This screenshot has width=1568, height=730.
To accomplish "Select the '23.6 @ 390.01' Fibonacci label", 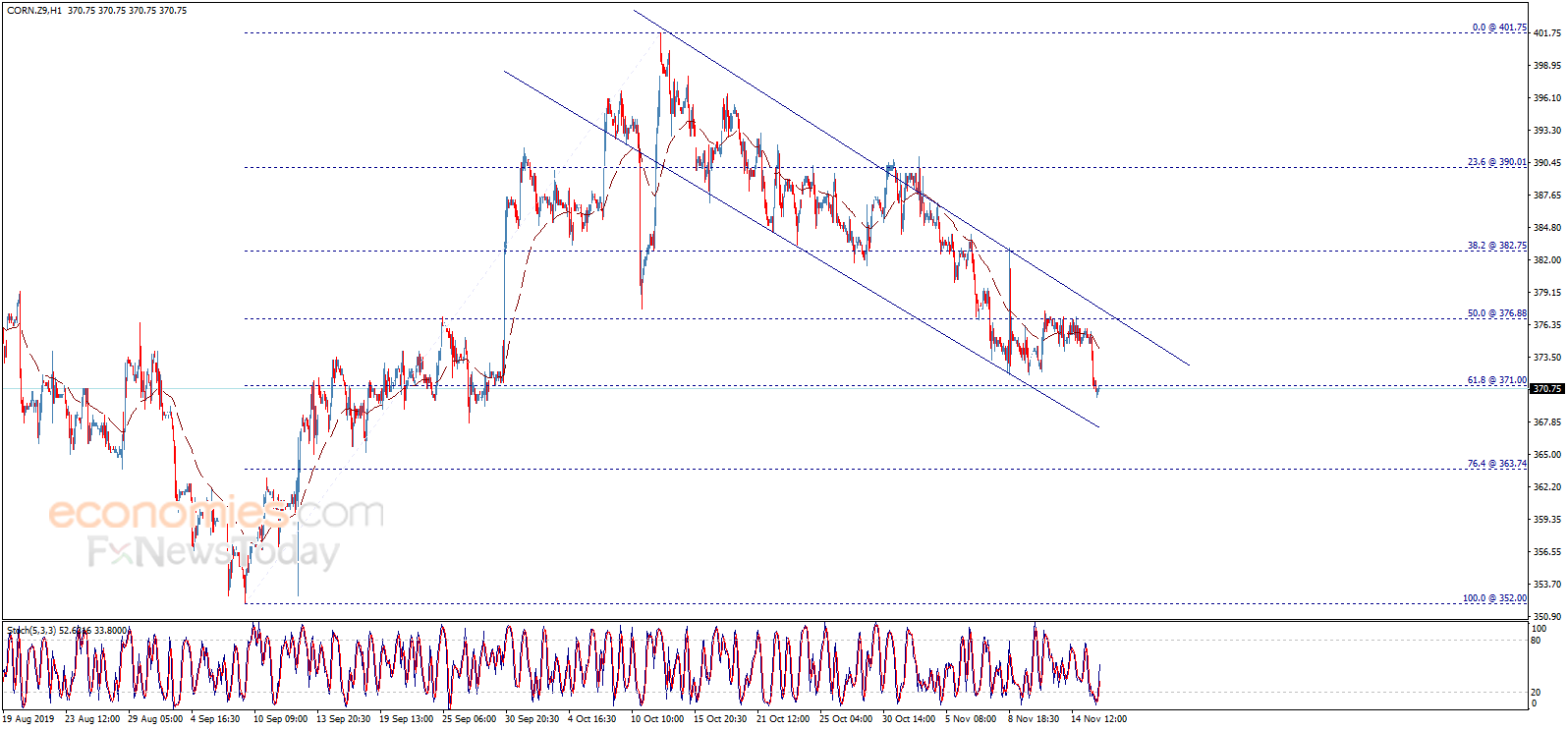I will tap(1497, 162).
